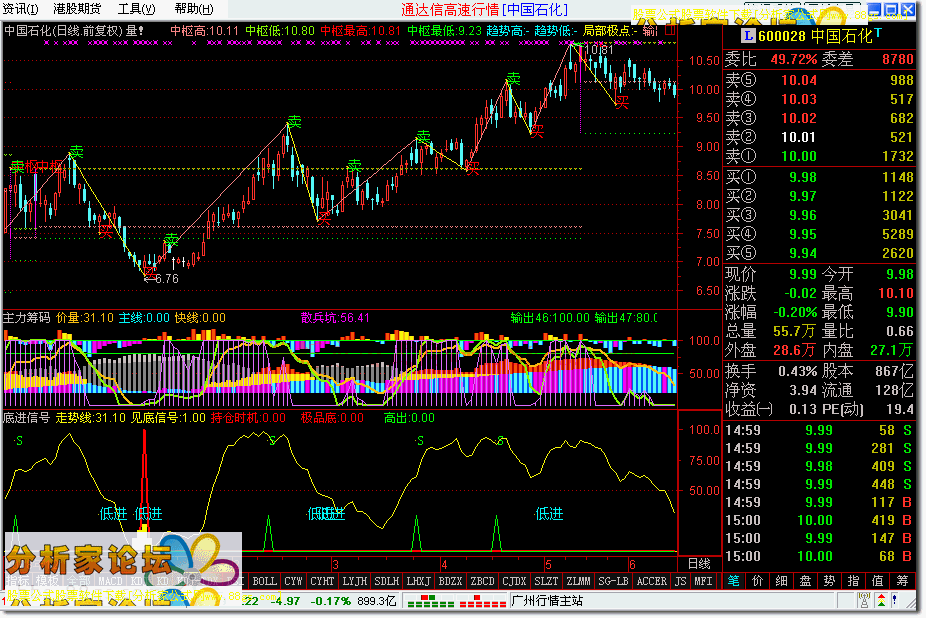Click the green-red market breadth indicator bars
The height and width of the screenshot is (618, 926).
(x=457, y=601)
